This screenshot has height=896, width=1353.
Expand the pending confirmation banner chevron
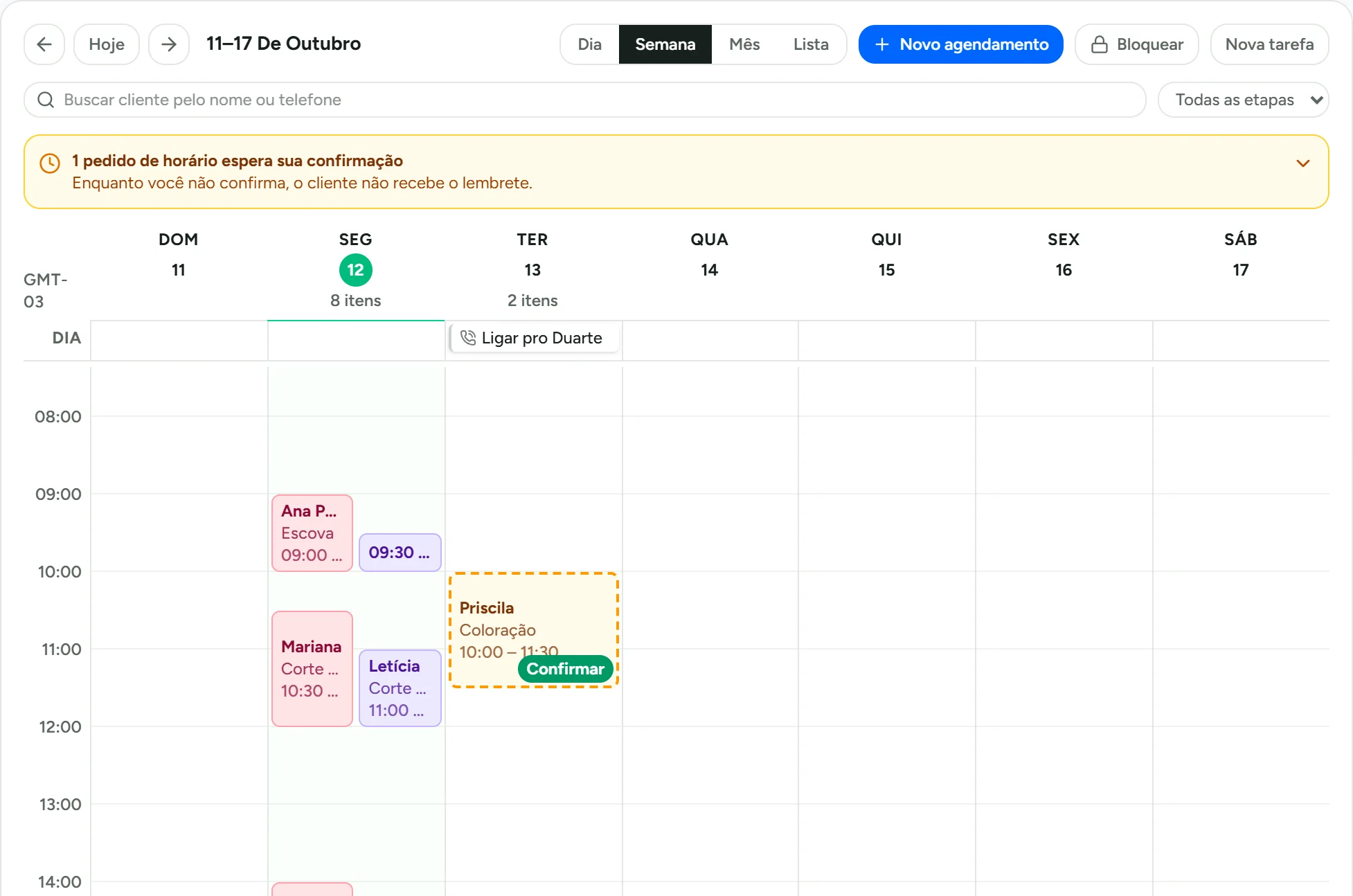[x=1303, y=163]
